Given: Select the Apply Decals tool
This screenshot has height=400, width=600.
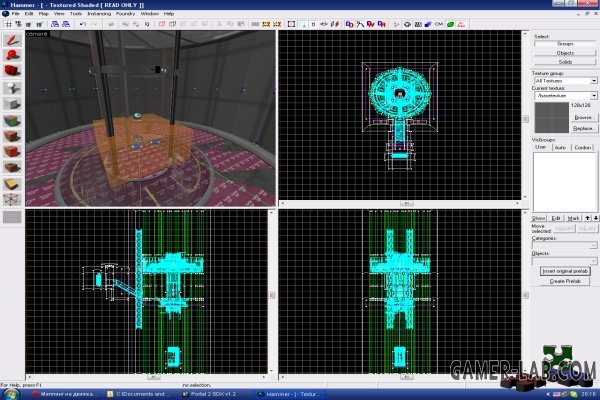Looking at the screenshot, I should (x=12, y=152).
